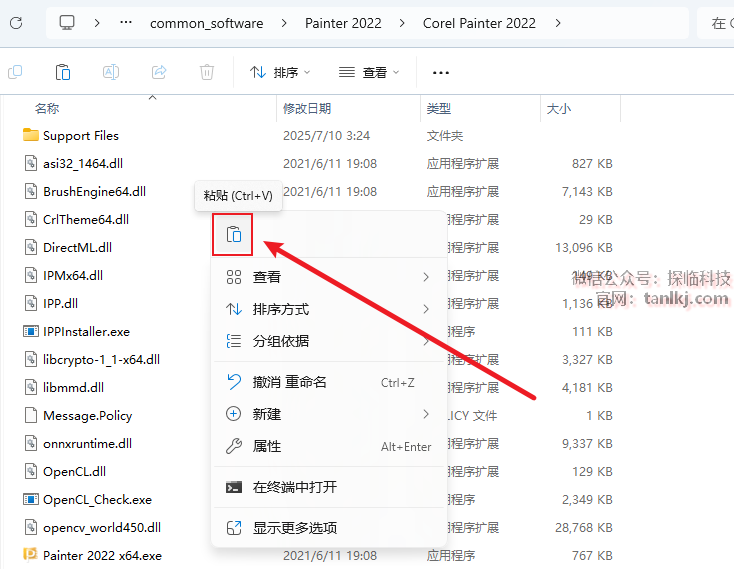Click the Paste icon in the context menu
Screen dimensions: 734x569
[233, 234]
